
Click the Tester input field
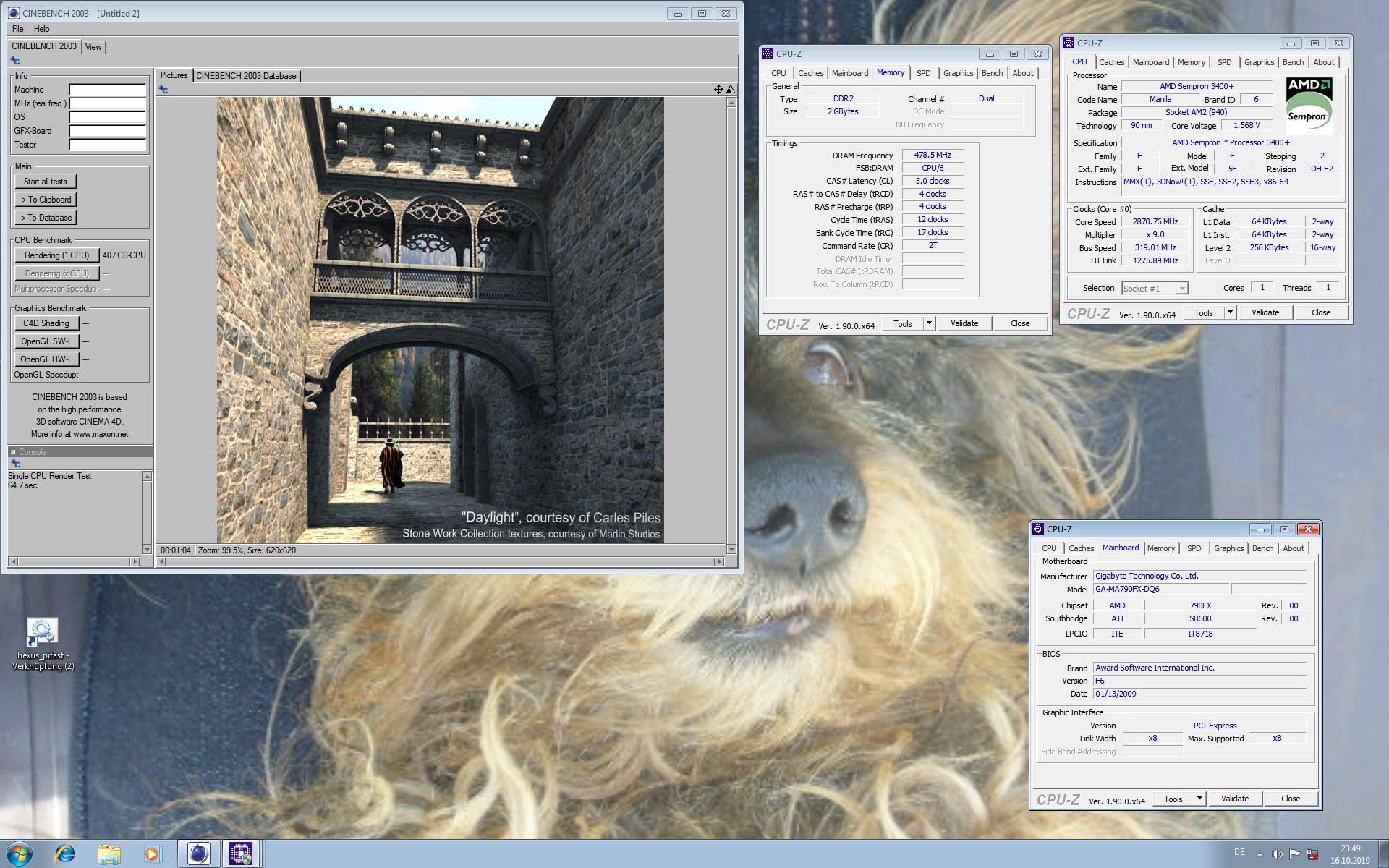click(x=107, y=145)
